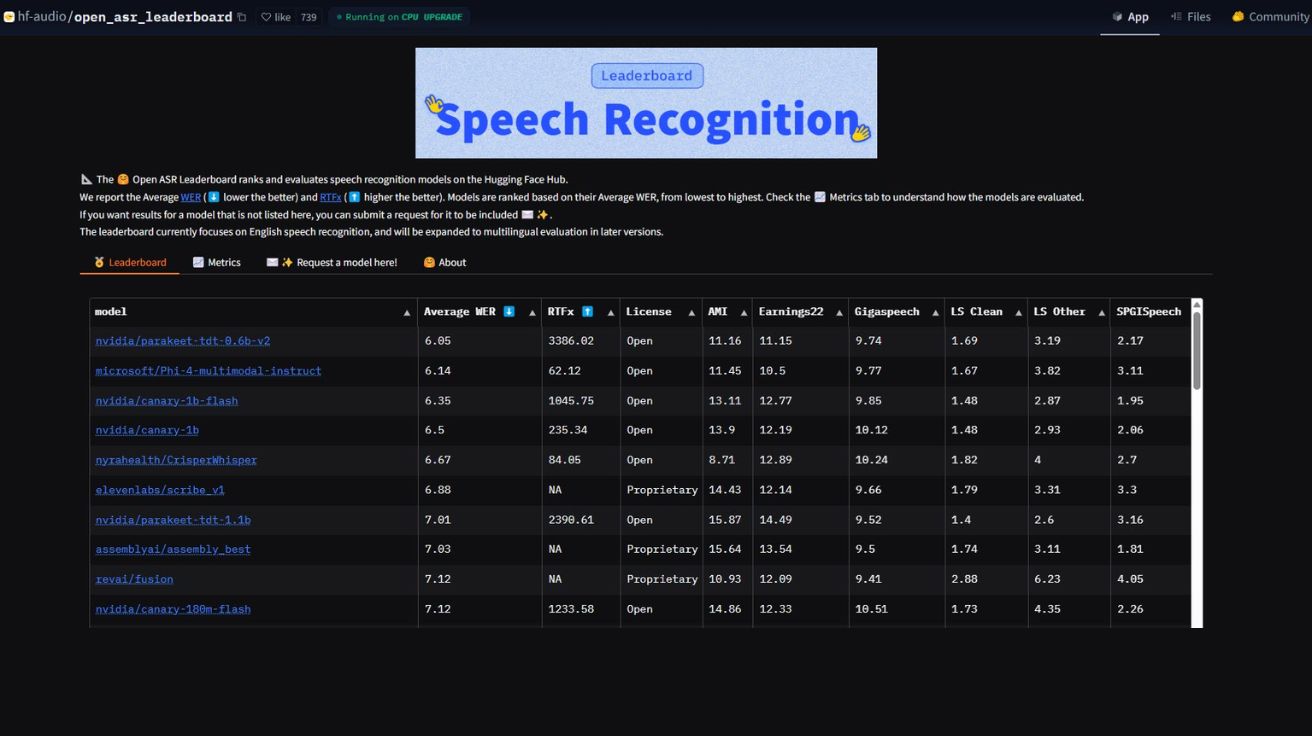This screenshot has height=736, width=1312.
Task: Follow the WER link in the description
Action: [x=191, y=197]
